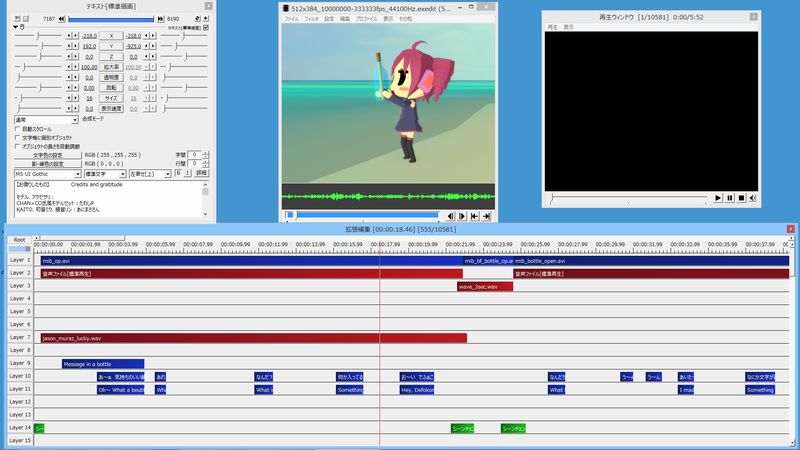Click X parameter button in text settings

[x=111, y=36]
